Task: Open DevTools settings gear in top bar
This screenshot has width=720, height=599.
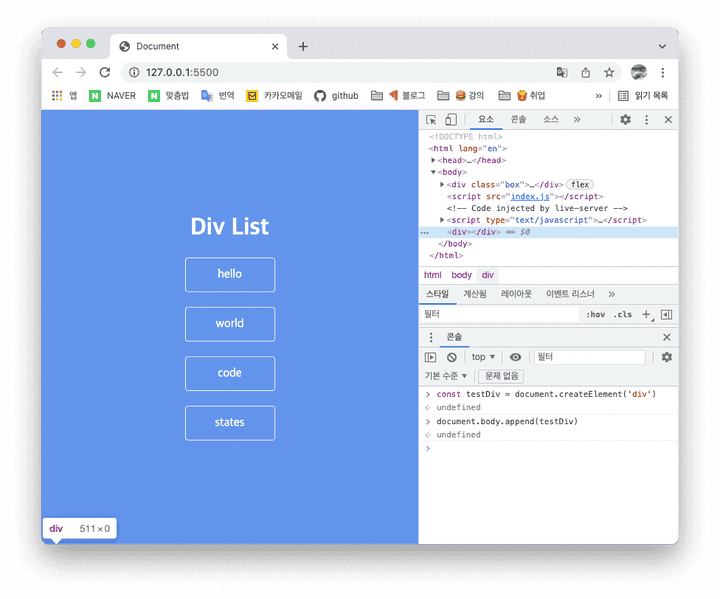Action: (625, 120)
